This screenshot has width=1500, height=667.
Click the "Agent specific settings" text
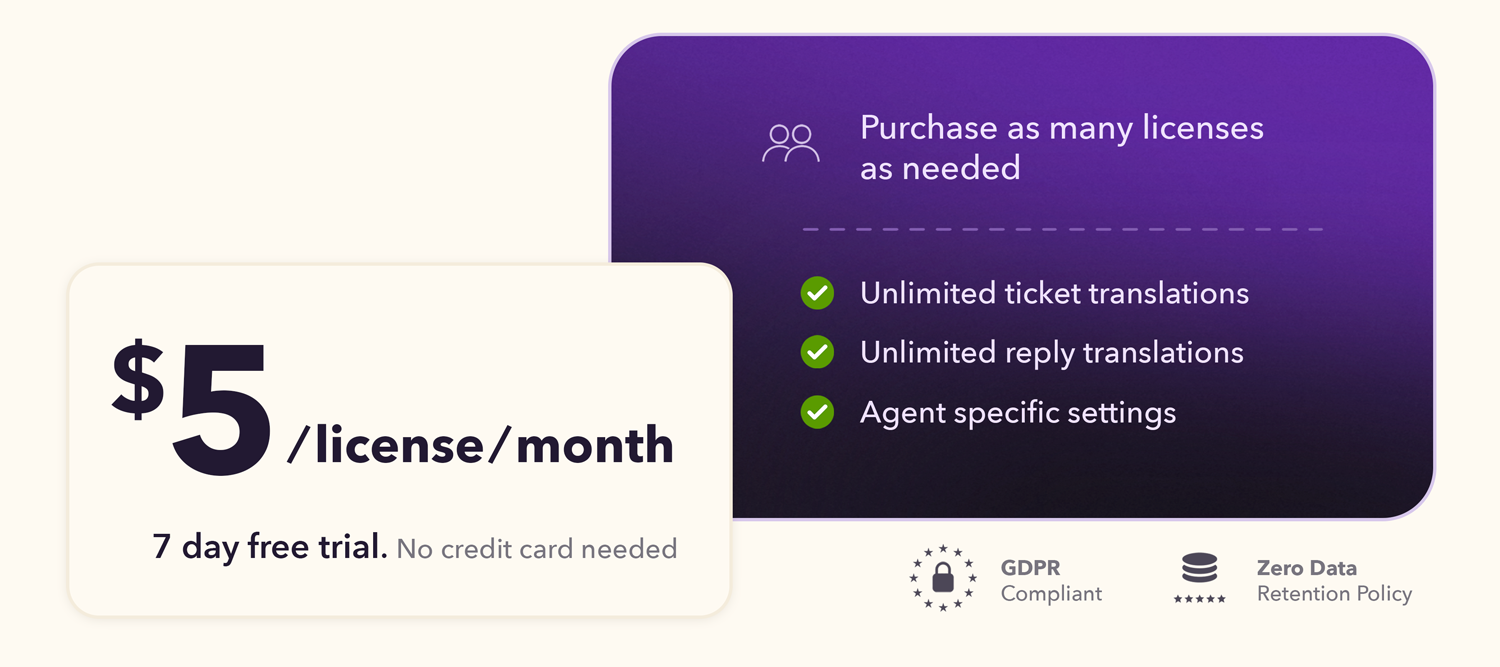point(1017,412)
